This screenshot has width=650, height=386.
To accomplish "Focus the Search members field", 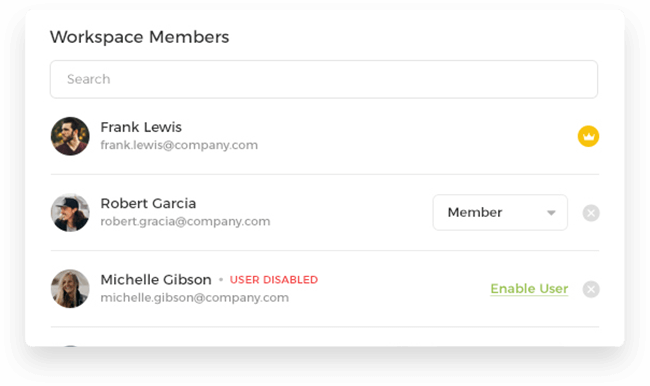I will (324, 79).
